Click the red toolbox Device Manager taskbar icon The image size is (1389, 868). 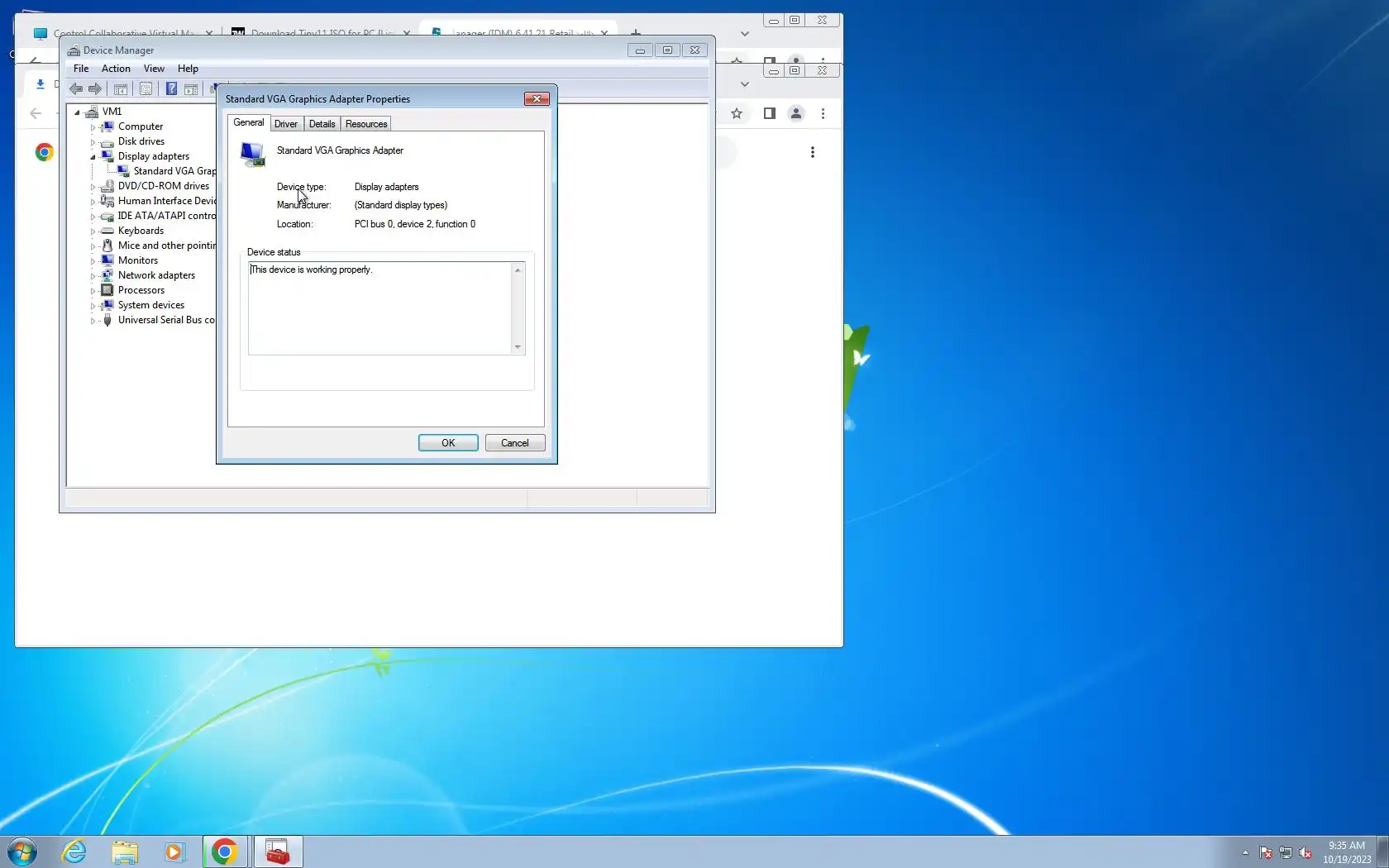pyautogui.click(x=278, y=851)
